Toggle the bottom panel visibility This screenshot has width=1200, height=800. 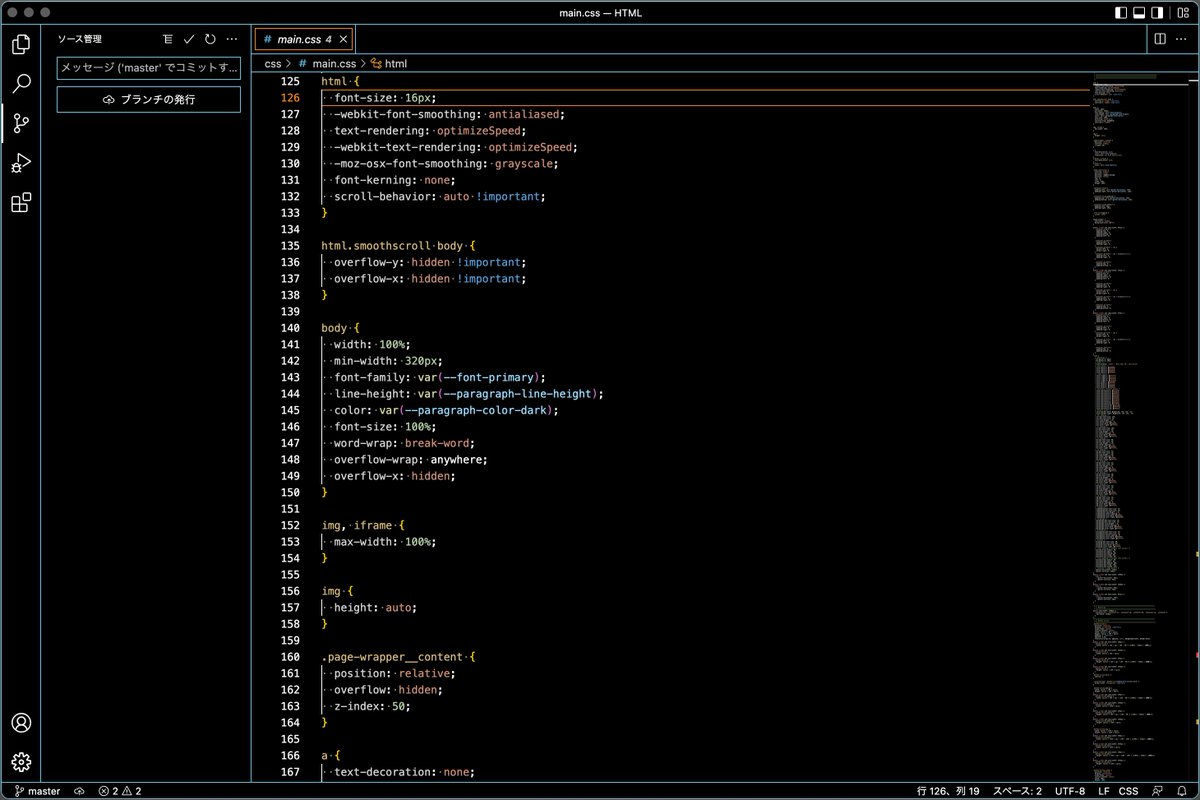click(1139, 13)
